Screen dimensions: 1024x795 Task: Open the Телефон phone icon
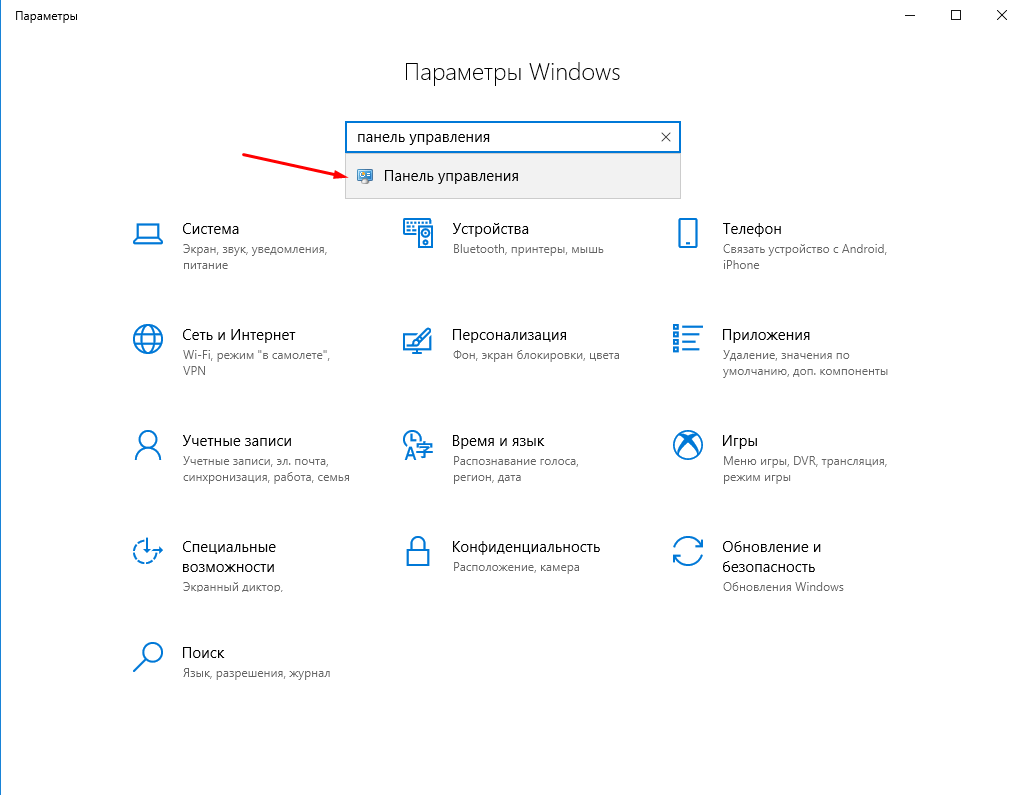tap(688, 233)
